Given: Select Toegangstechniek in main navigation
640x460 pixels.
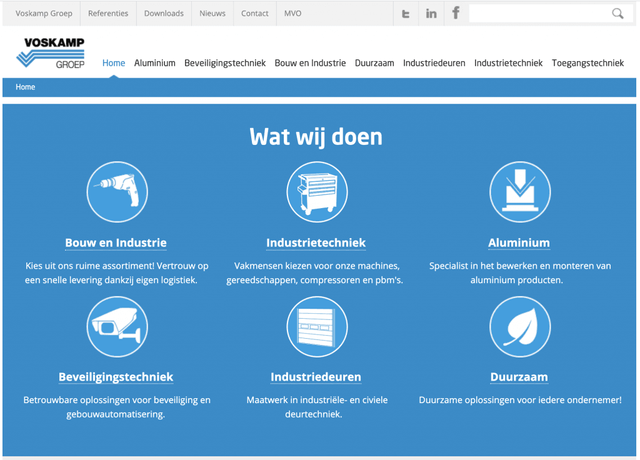Looking at the screenshot, I should (588, 63).
